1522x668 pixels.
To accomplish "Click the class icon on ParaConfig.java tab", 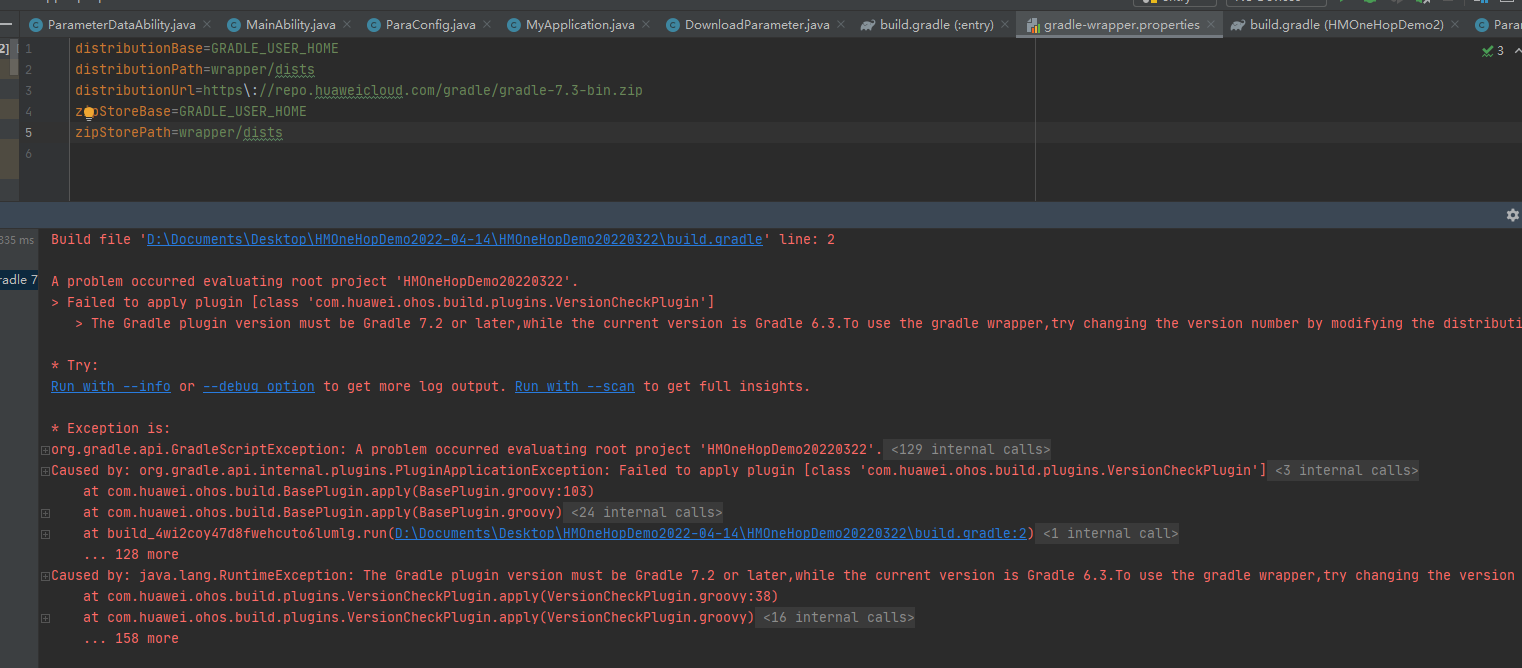I will 374,25.
